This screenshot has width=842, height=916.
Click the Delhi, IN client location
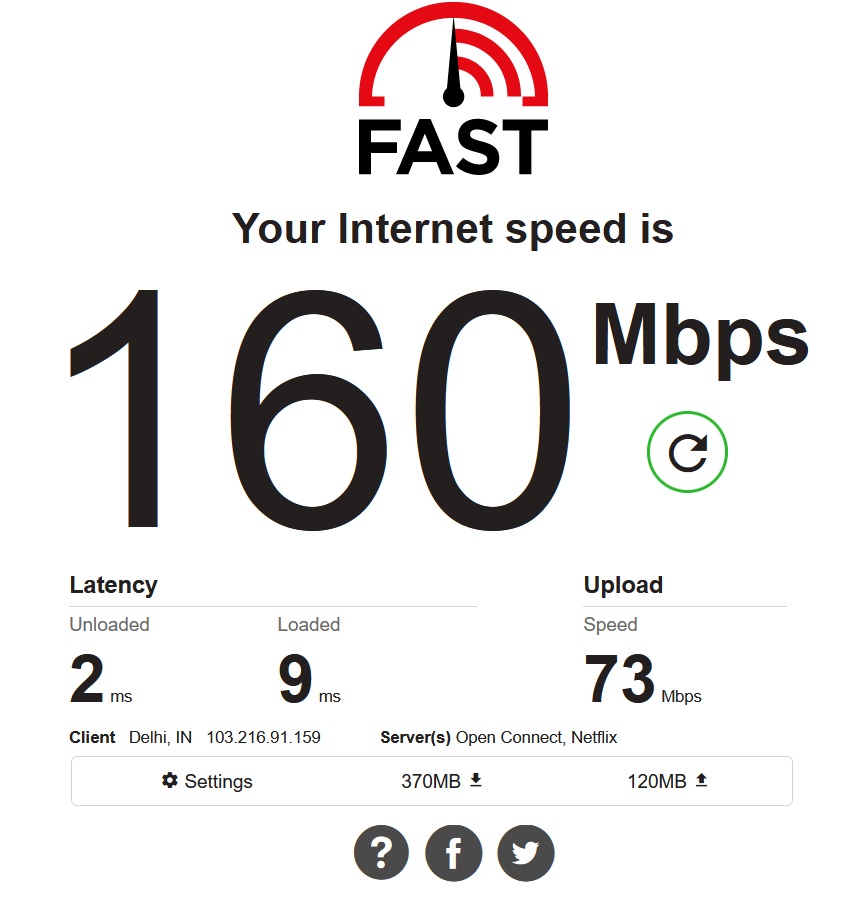tap(160, 737)
